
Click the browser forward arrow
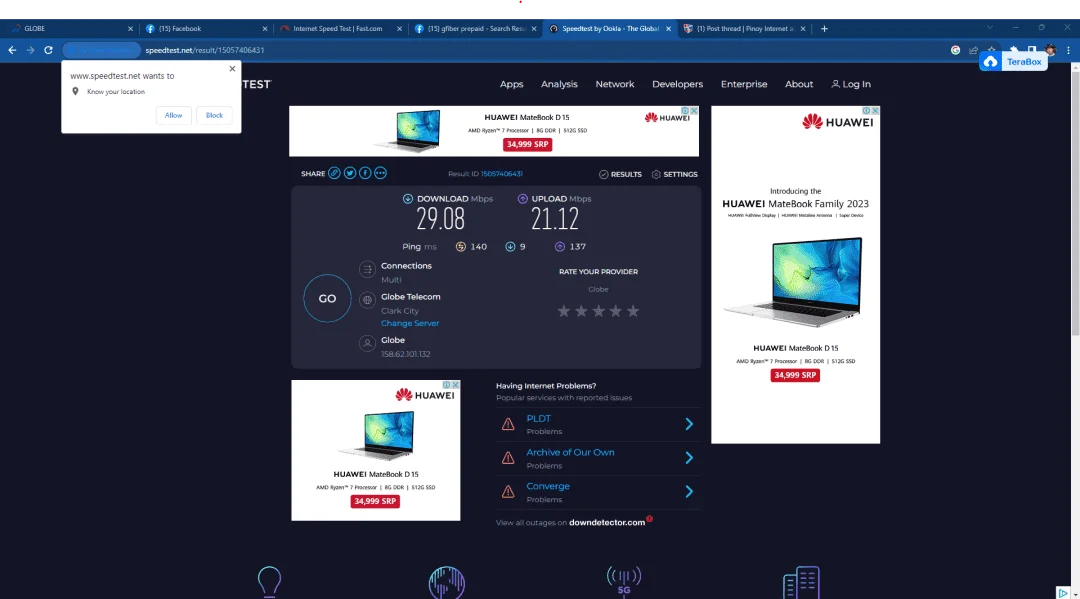(30, 50)
